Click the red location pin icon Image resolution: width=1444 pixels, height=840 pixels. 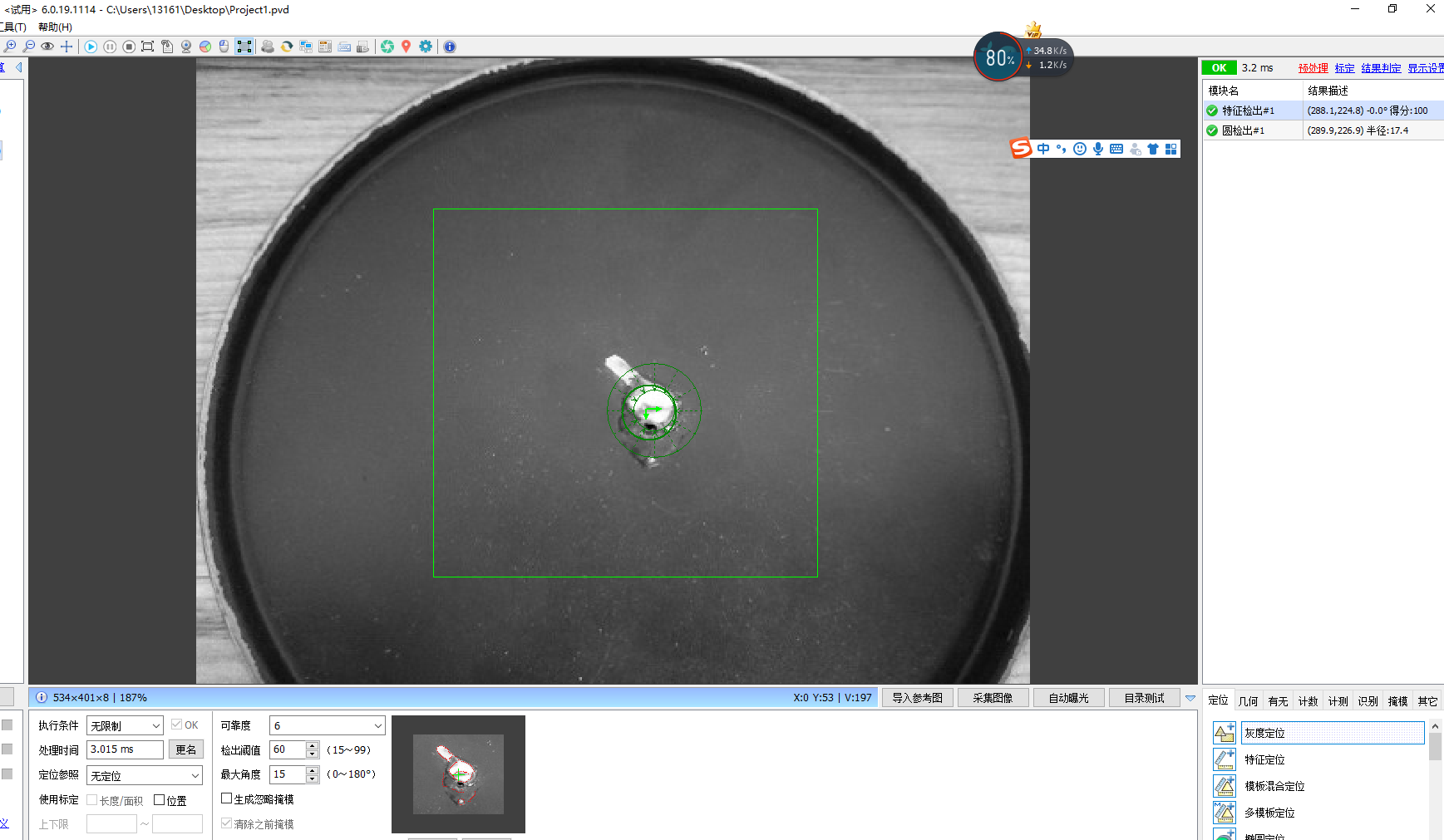(407, 47)
